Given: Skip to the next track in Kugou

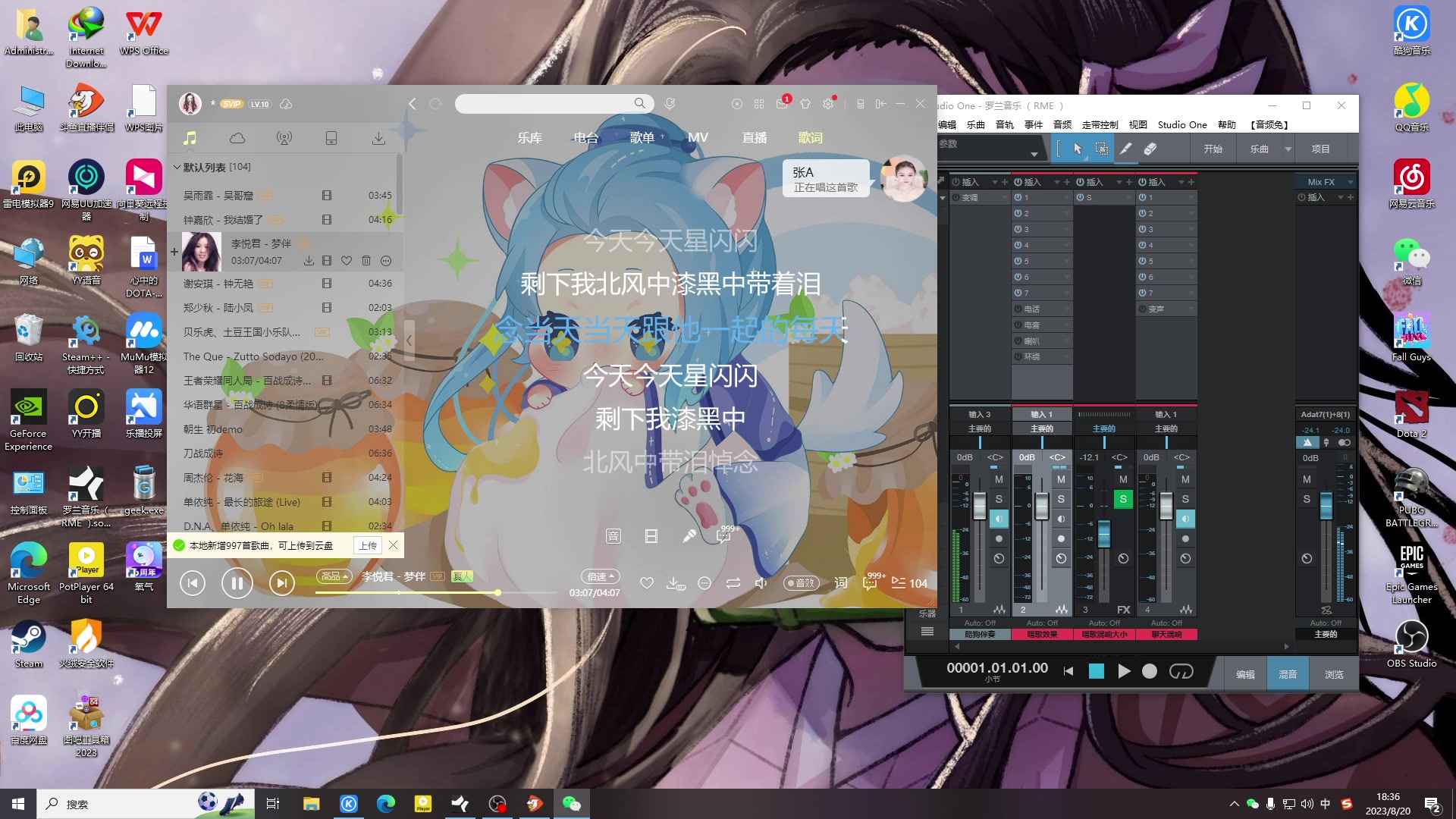Looking at the screenshot, I should point(281,583).
